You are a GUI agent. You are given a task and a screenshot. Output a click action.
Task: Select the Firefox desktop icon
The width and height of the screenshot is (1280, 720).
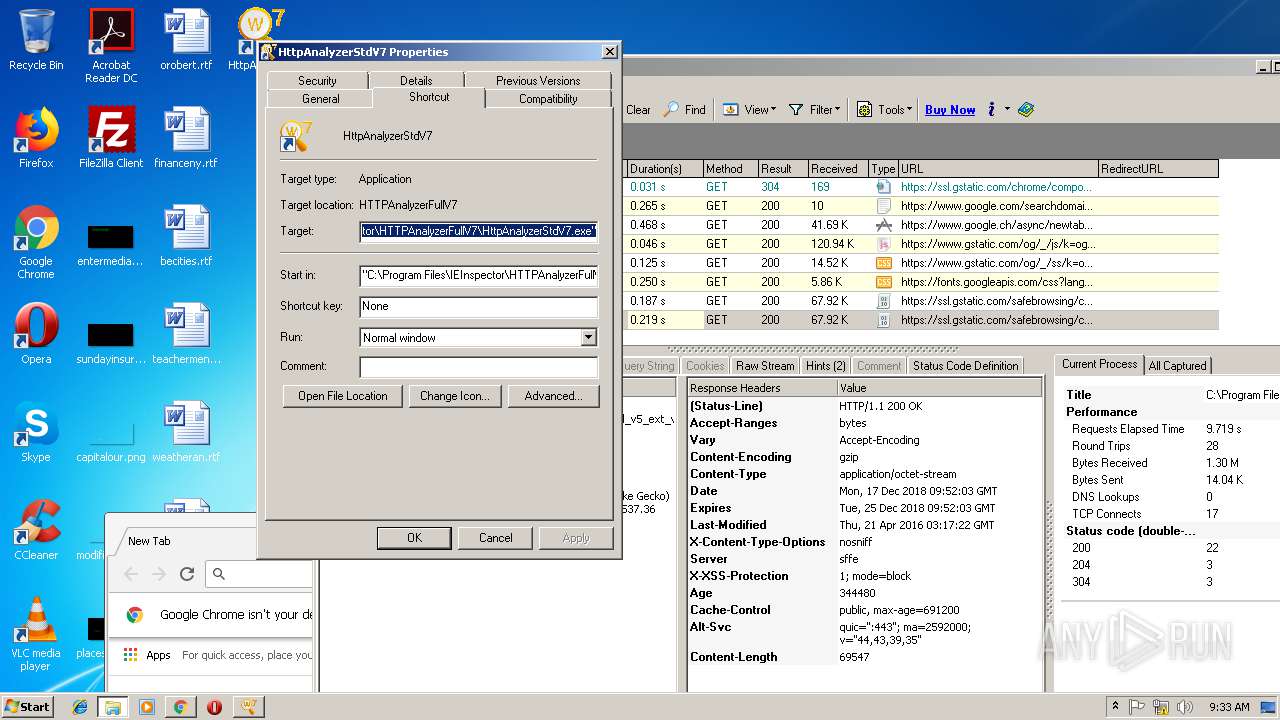point(36,138)
